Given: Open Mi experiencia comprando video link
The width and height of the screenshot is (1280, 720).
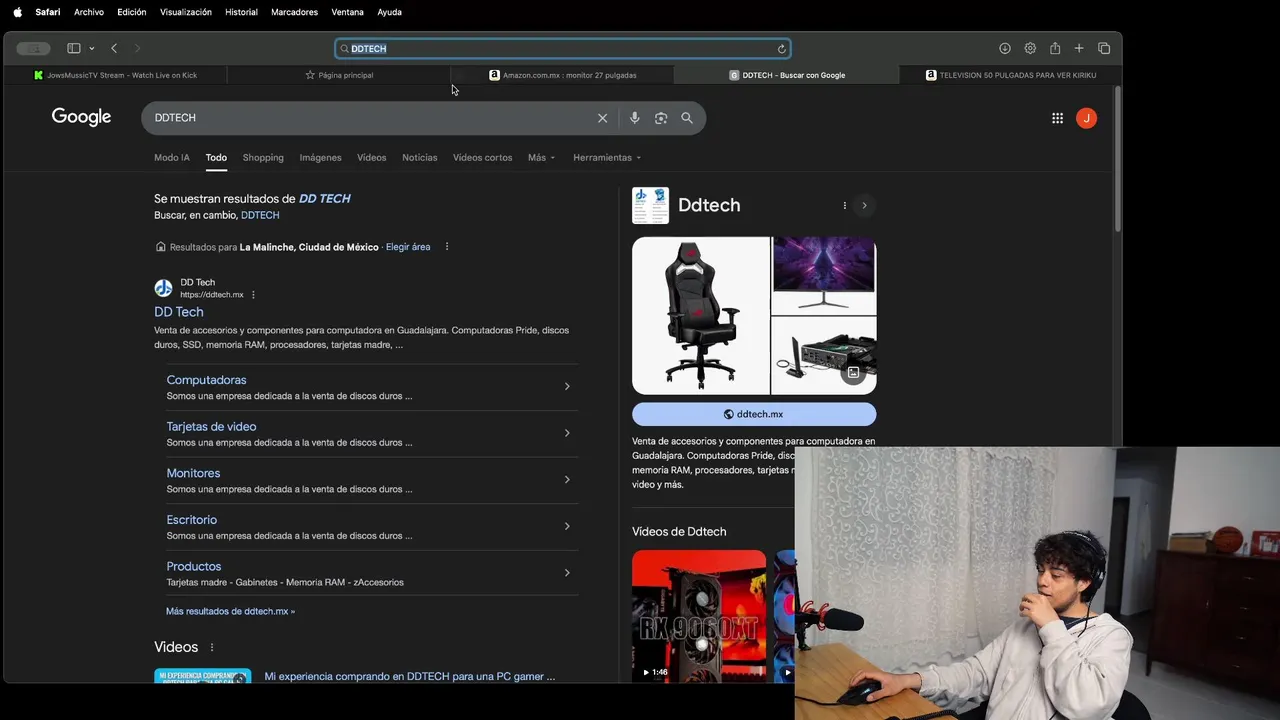Looking at the screenshot, I should click(x=409, y=676).
